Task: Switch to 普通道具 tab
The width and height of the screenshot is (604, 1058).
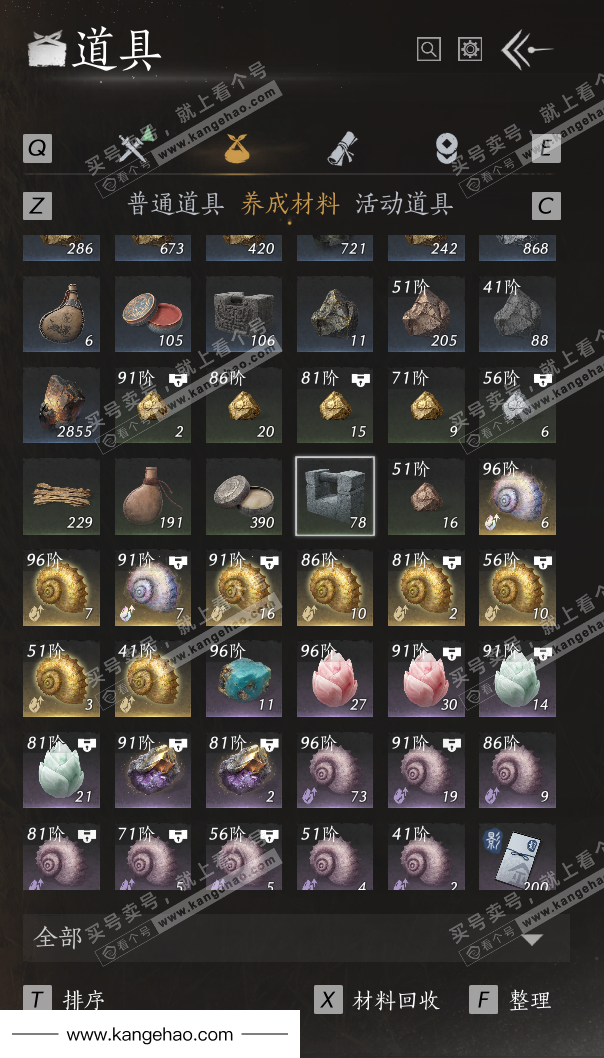Action: [176, 204]
